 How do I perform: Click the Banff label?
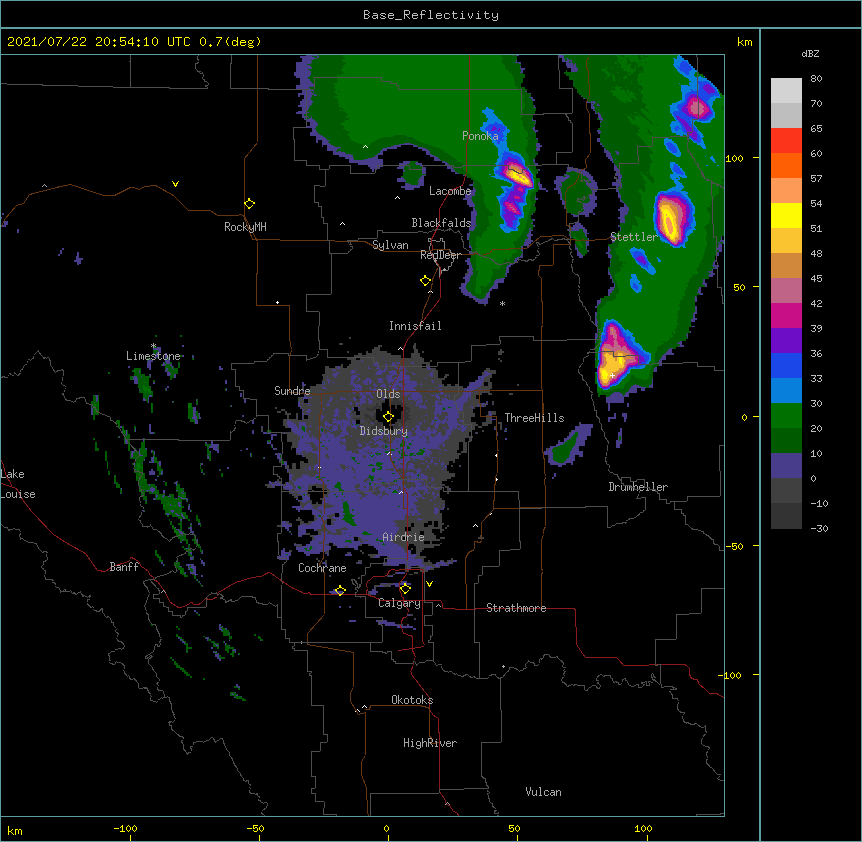point(124,567)
